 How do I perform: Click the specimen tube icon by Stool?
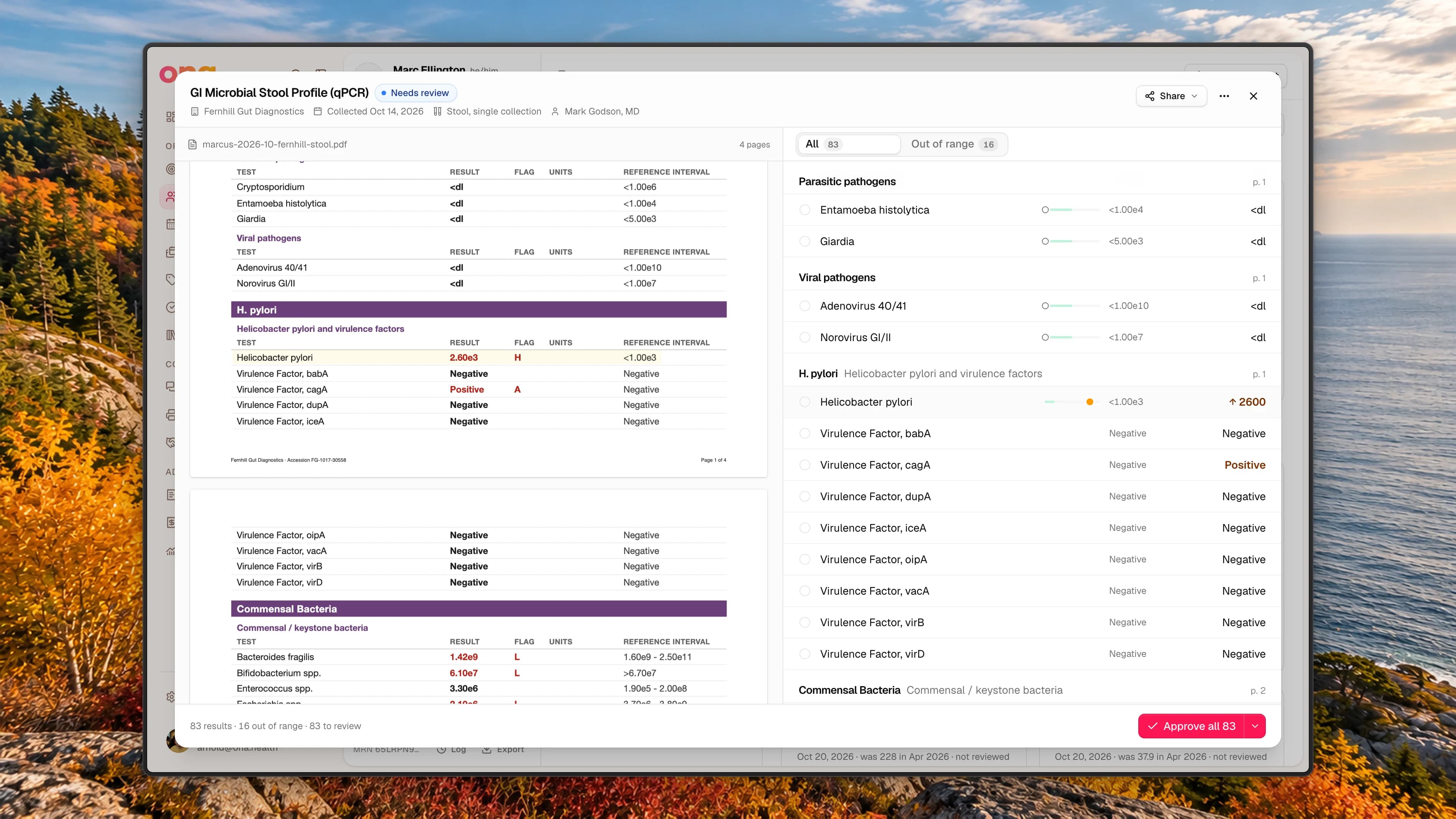(438, 111)
